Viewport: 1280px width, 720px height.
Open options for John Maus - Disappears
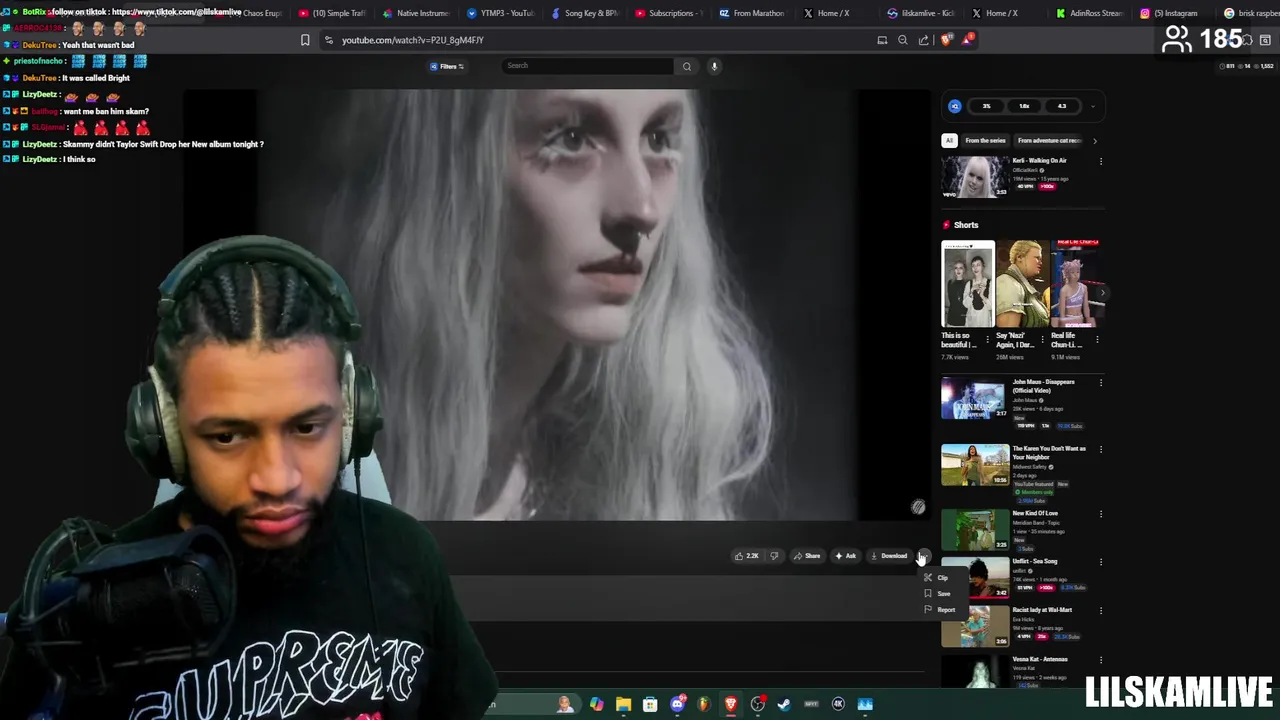[x=1101, y=382]
